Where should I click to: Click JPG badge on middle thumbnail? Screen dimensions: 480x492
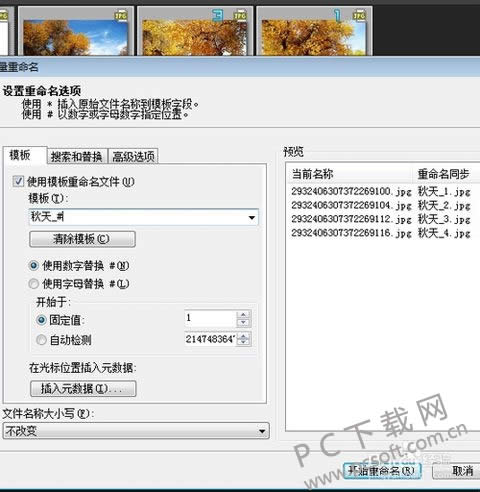[240, 15]
